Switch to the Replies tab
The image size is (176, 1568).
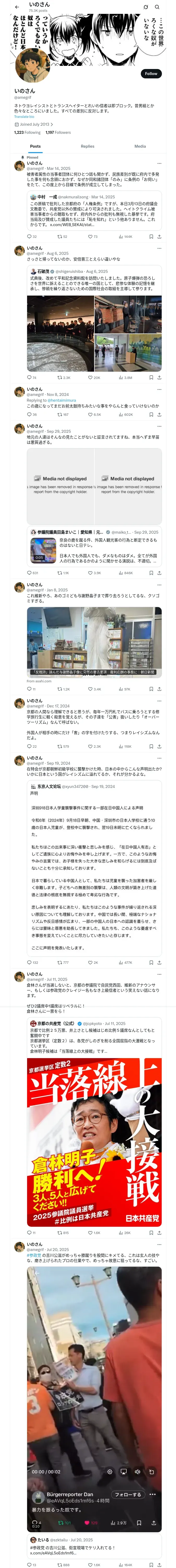[87, 146]
